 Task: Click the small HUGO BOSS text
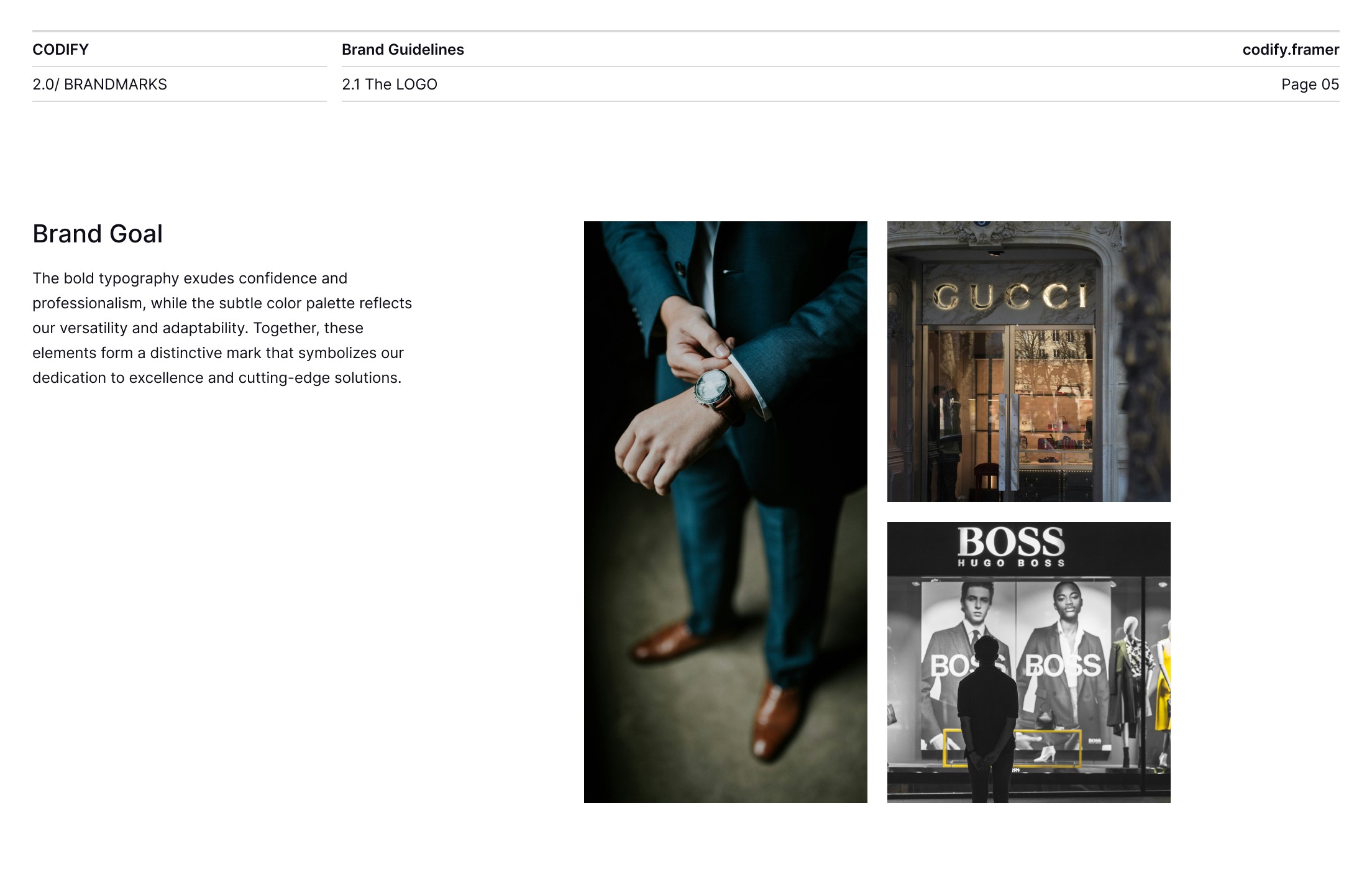(x=1010, y=563)
